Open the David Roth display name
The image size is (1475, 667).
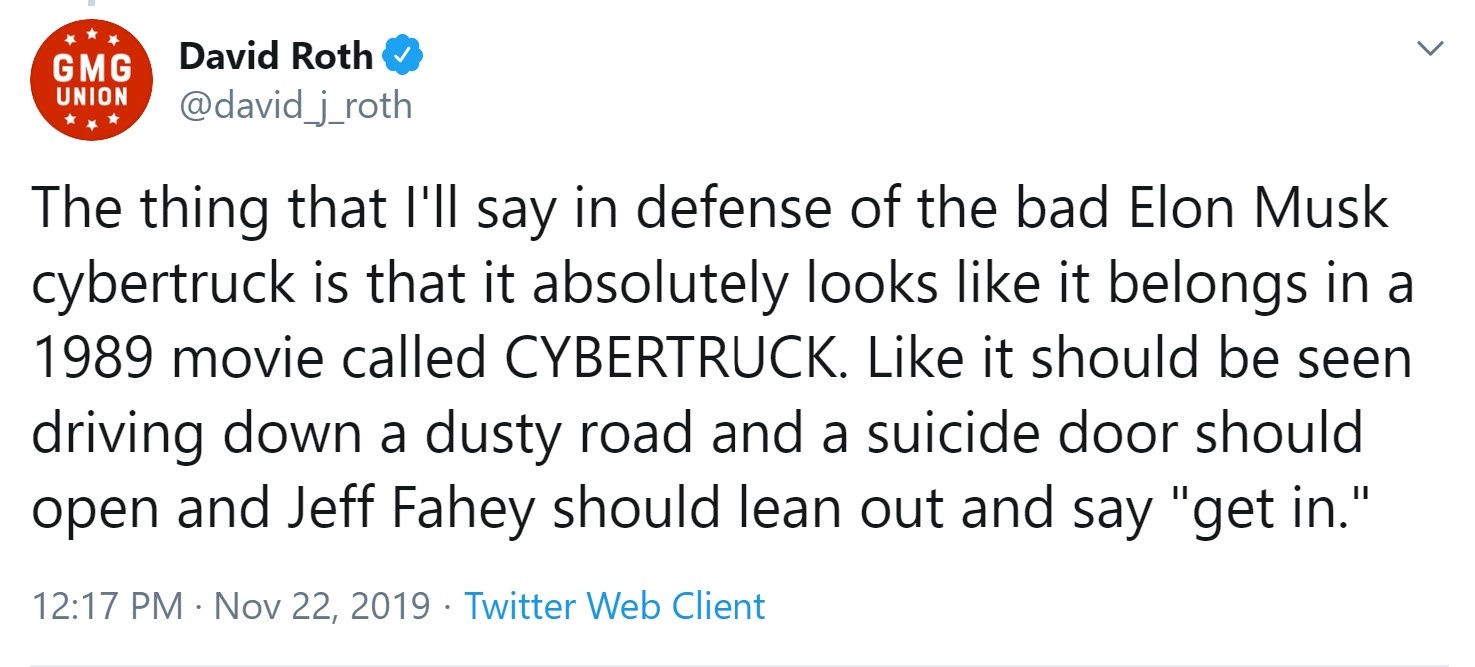pyautogui.click(x=275, y=58)
